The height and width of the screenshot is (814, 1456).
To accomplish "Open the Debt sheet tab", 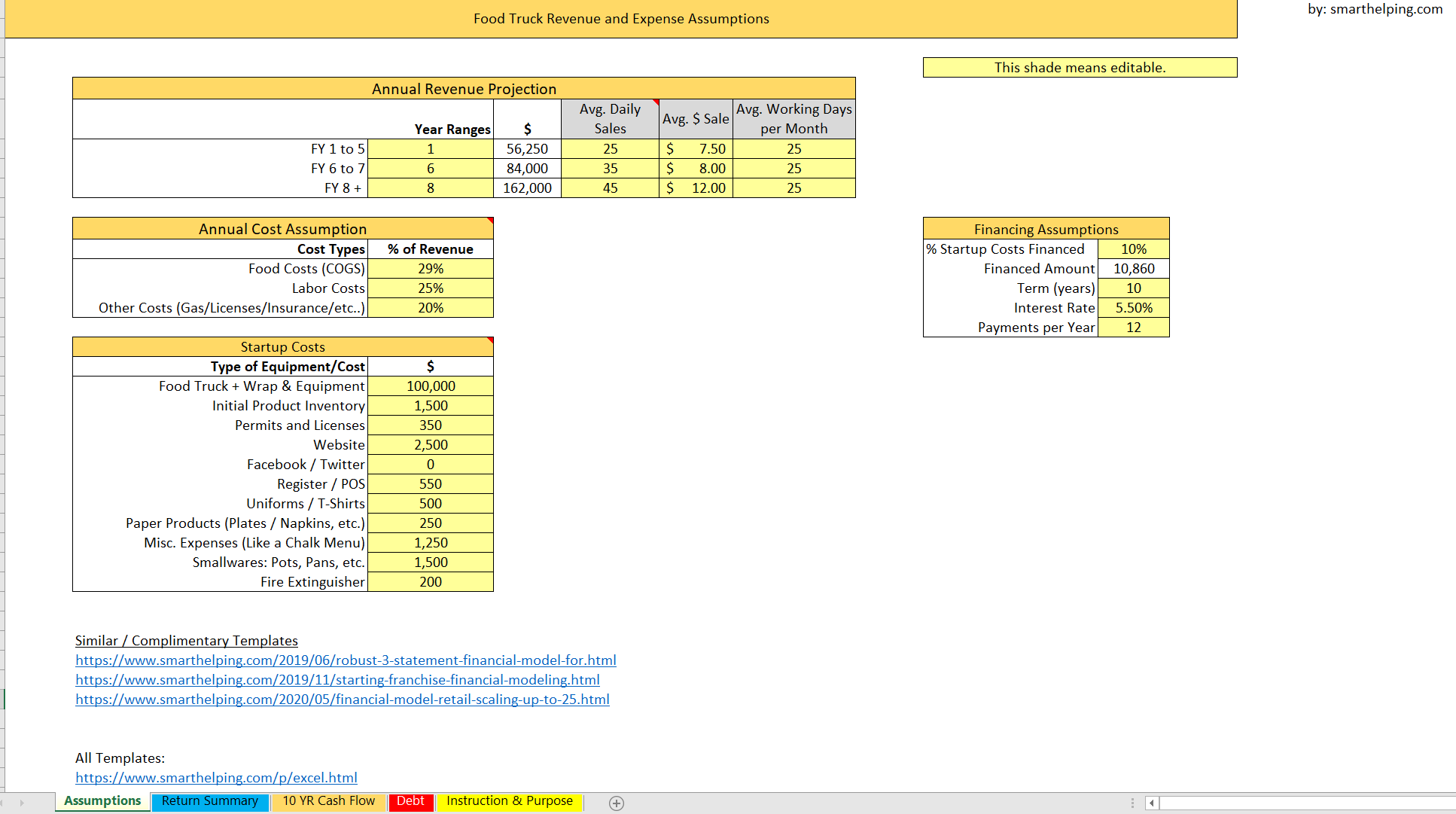I will click(410, 801).
